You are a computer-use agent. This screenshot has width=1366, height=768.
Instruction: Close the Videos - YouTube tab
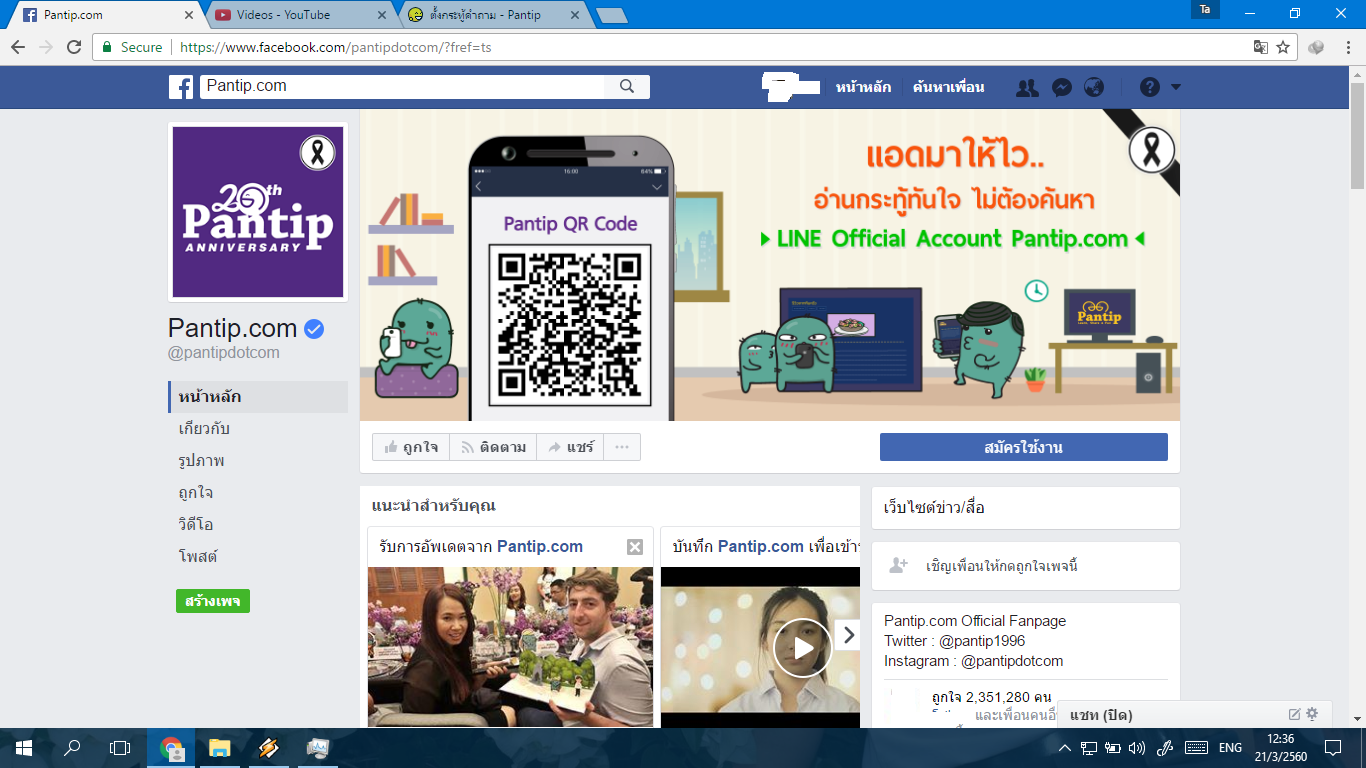pos(382,15)
